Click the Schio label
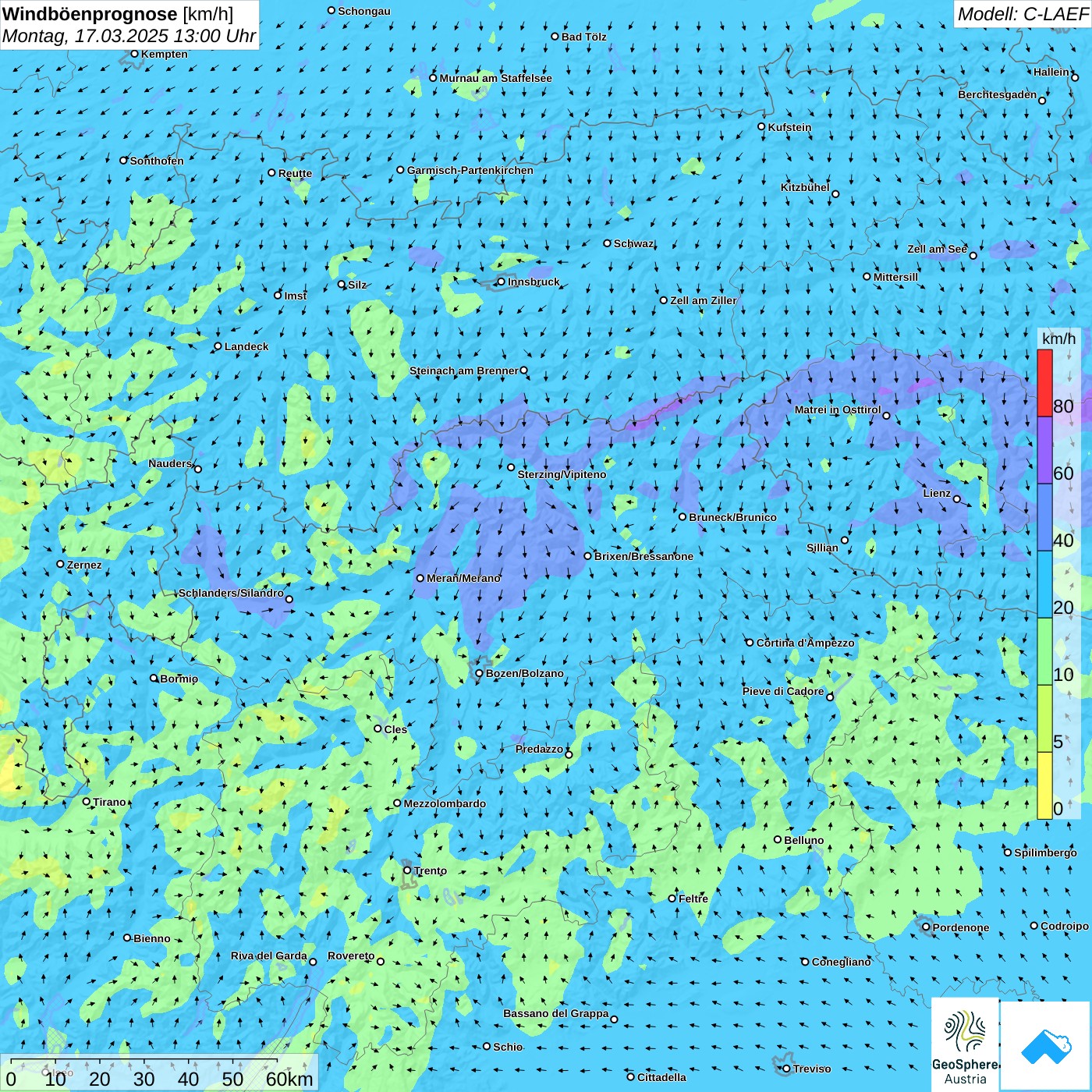 point(508,1047)
